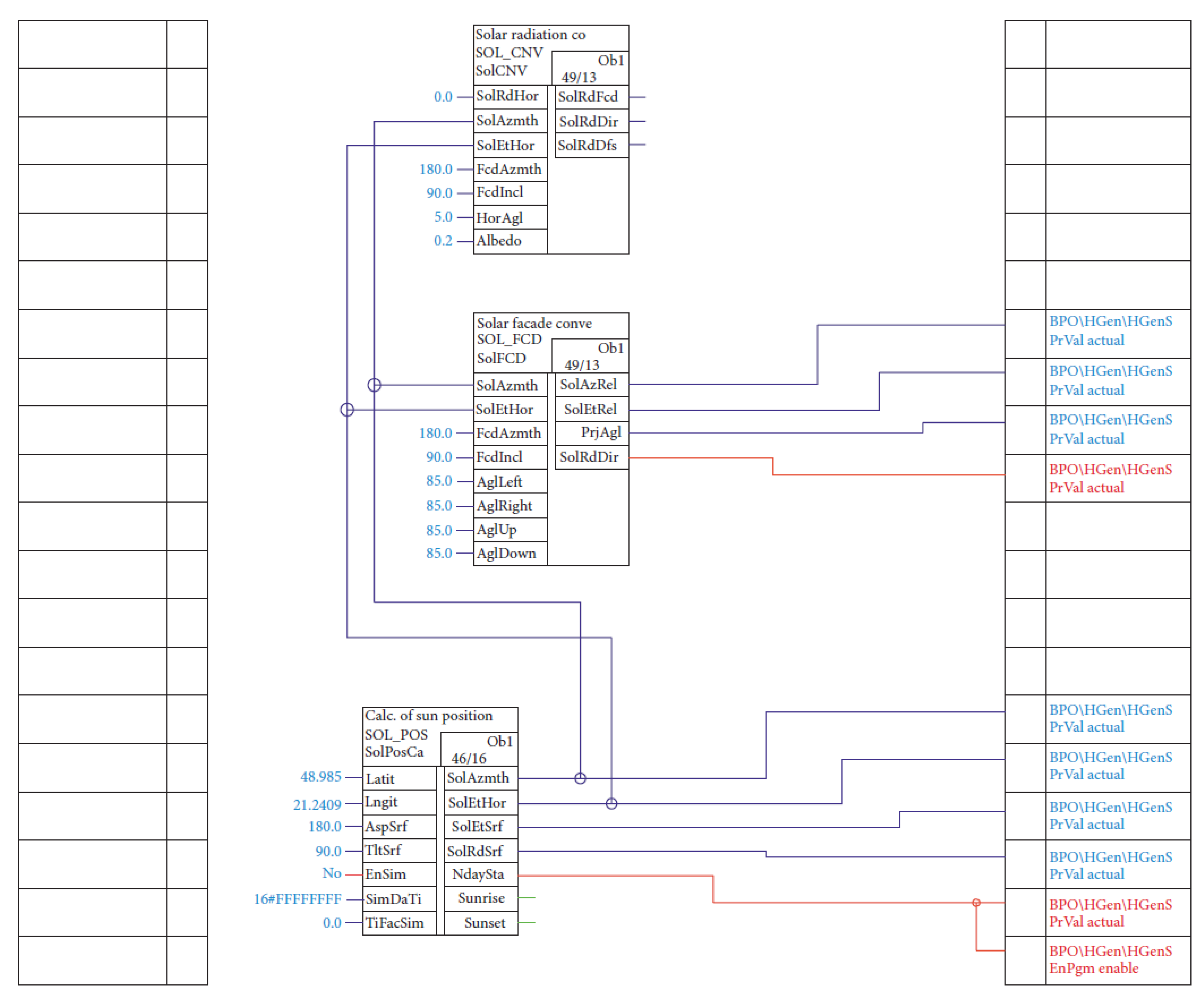This screenshot has height=1002, width=1204.
Task: Click the Latit input value 48.985
Action: point(320,777)
